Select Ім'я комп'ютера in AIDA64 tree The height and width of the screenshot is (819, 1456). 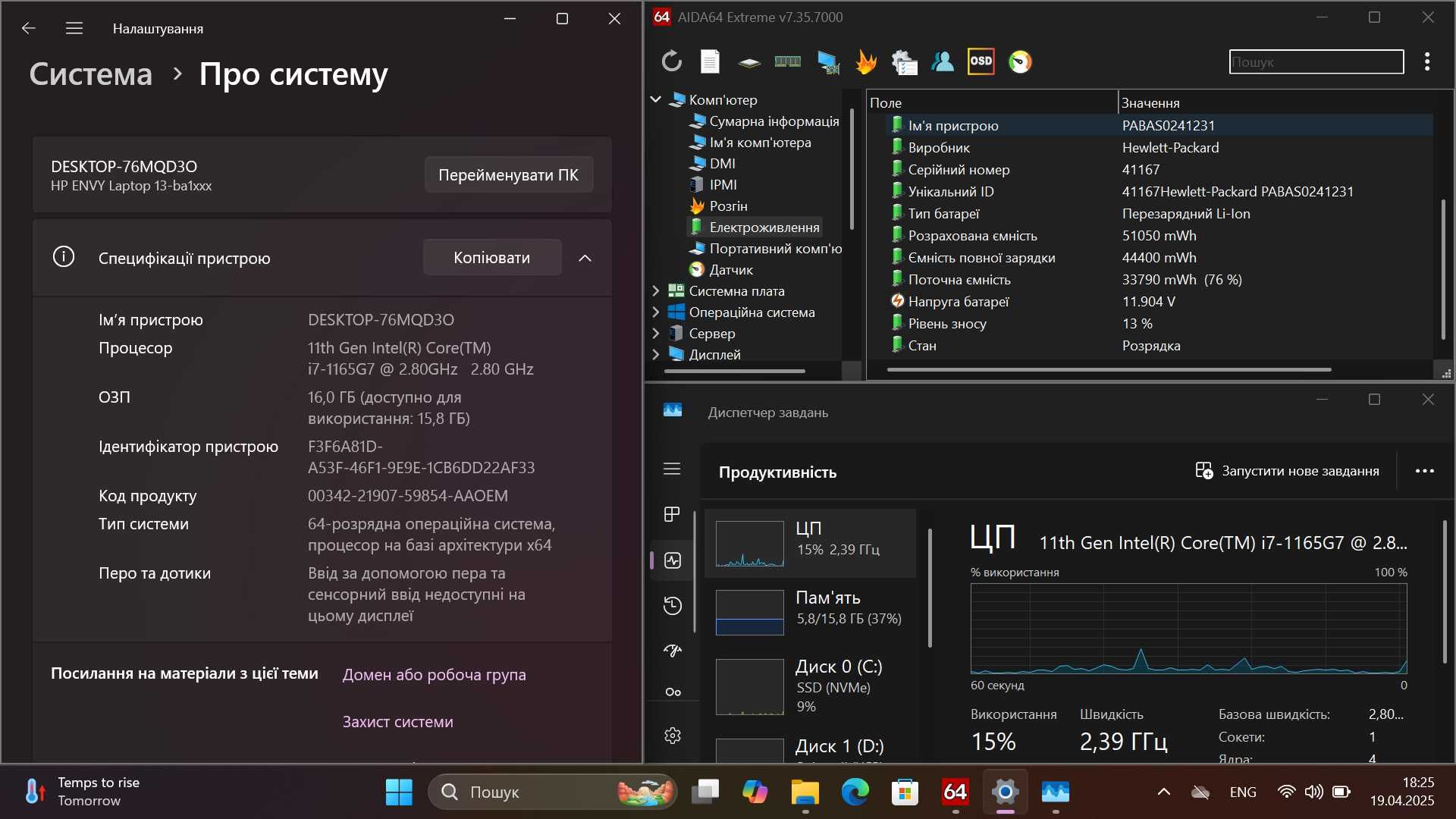click(751, 142)
